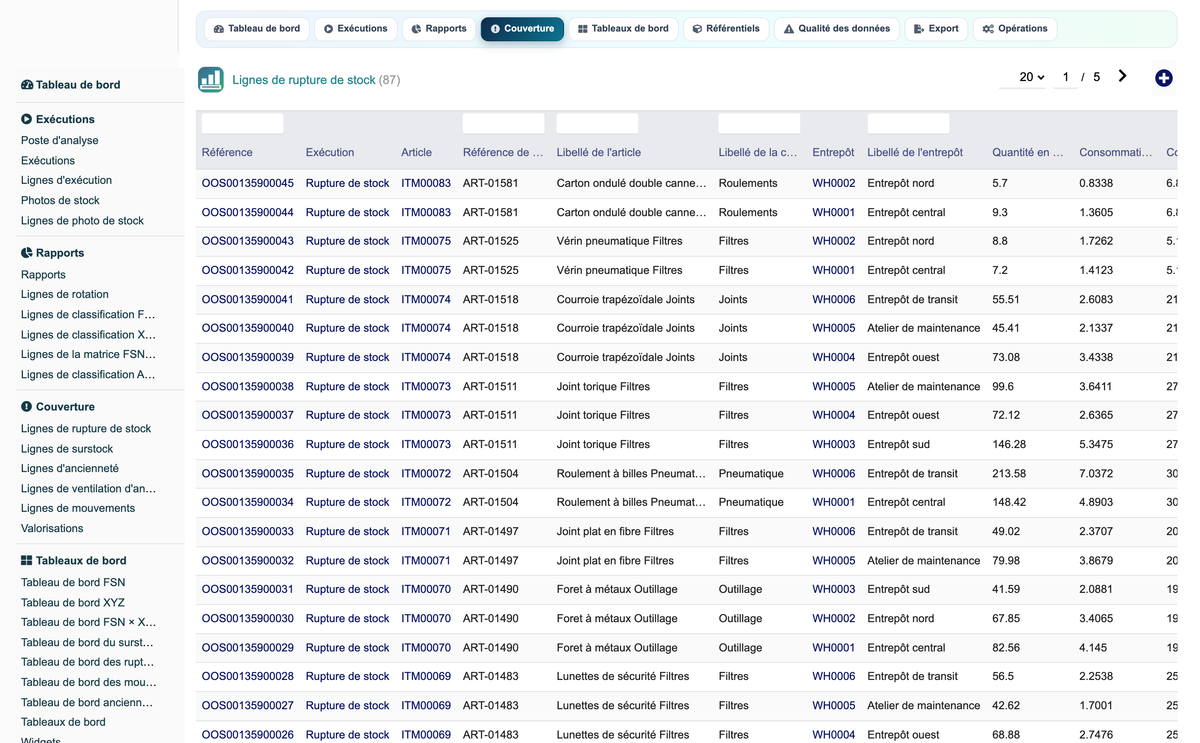Click the Lignes de rupture de stock title
Screen dimensions: 1200x743
click(304, 80)
